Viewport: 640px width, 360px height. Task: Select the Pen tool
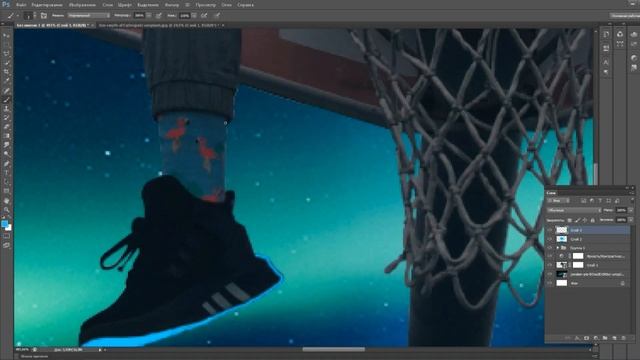(x=7, y=163)
